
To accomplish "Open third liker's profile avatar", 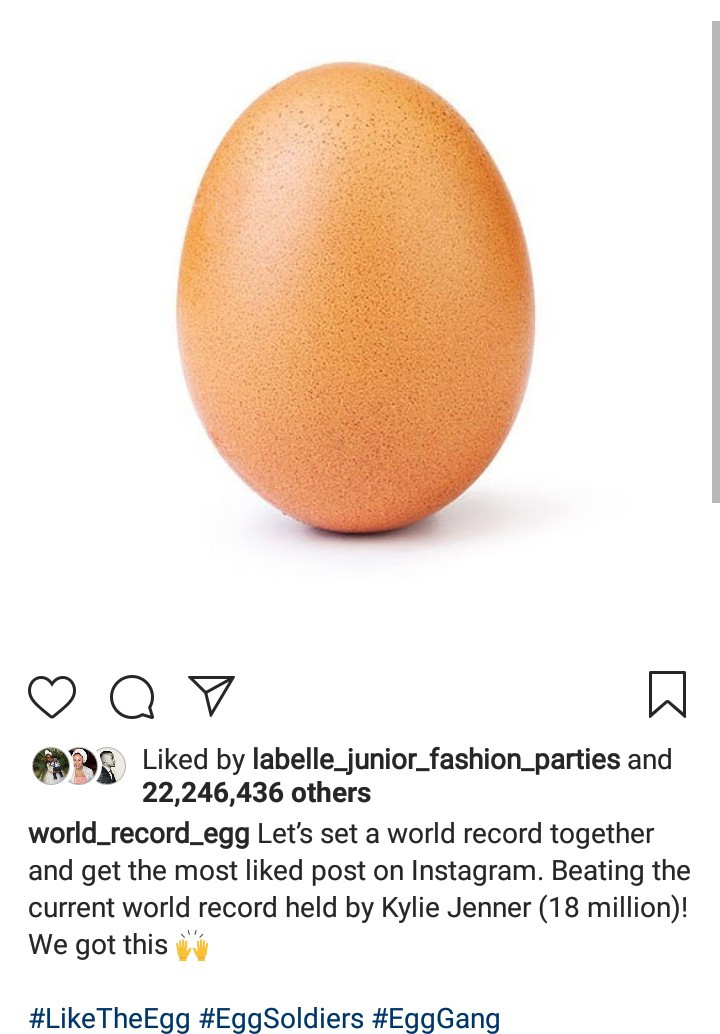I will 110,766.
